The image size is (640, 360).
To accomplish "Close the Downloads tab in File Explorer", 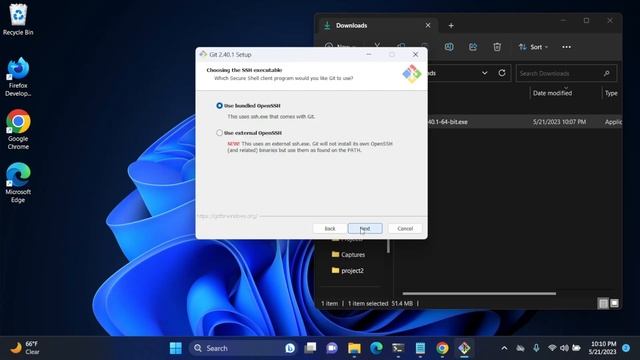I will 428,25.
